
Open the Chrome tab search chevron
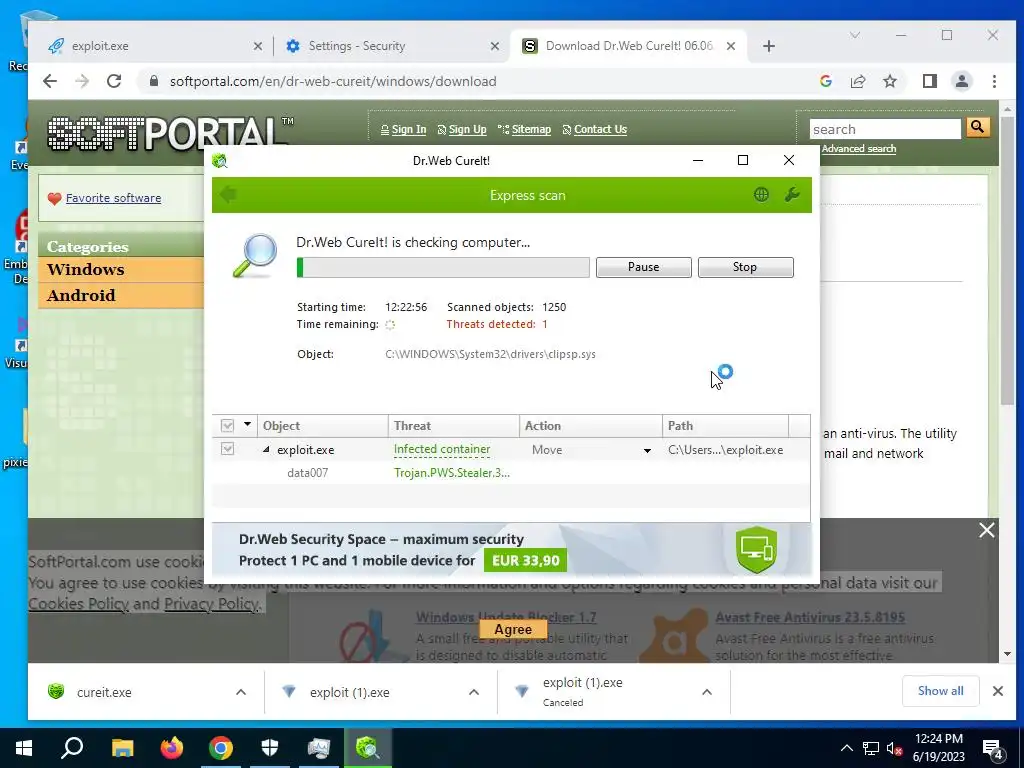click(x=854, y=35)
